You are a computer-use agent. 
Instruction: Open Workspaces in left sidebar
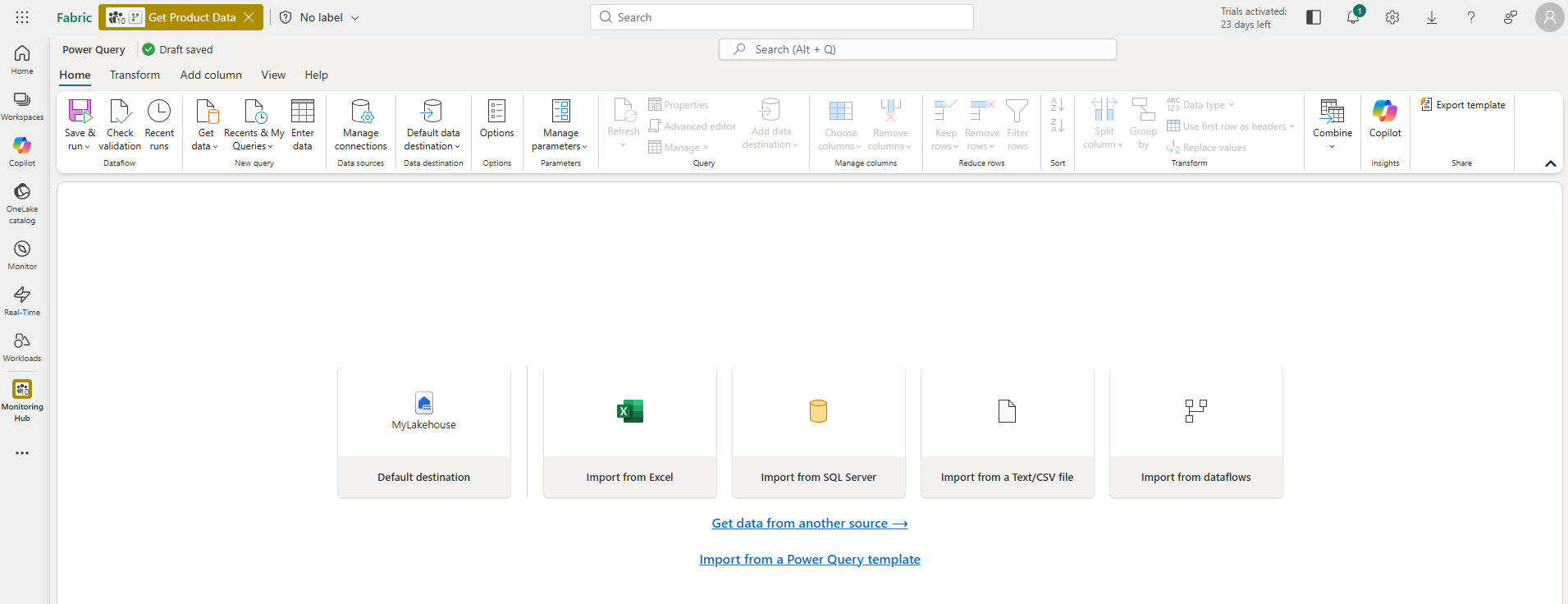coord(22,106)
